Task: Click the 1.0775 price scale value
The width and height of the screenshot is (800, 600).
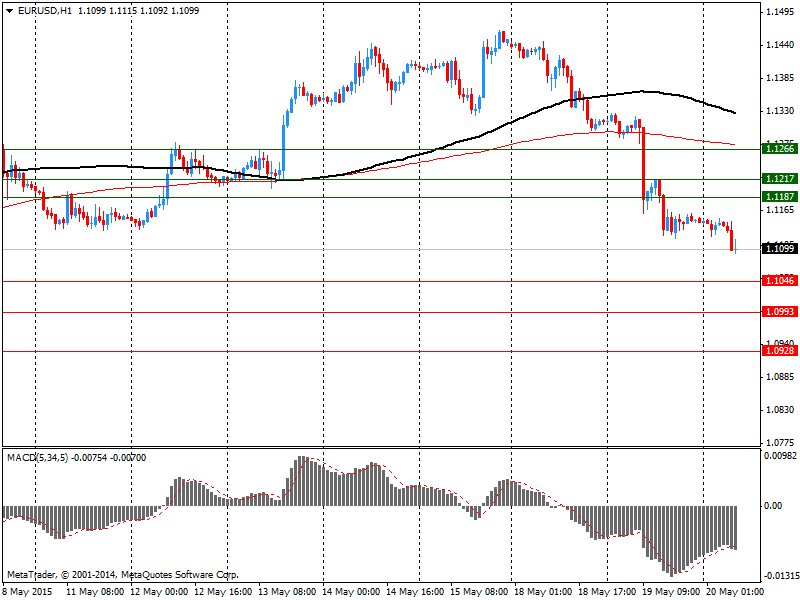Action: tap(780, 442)
